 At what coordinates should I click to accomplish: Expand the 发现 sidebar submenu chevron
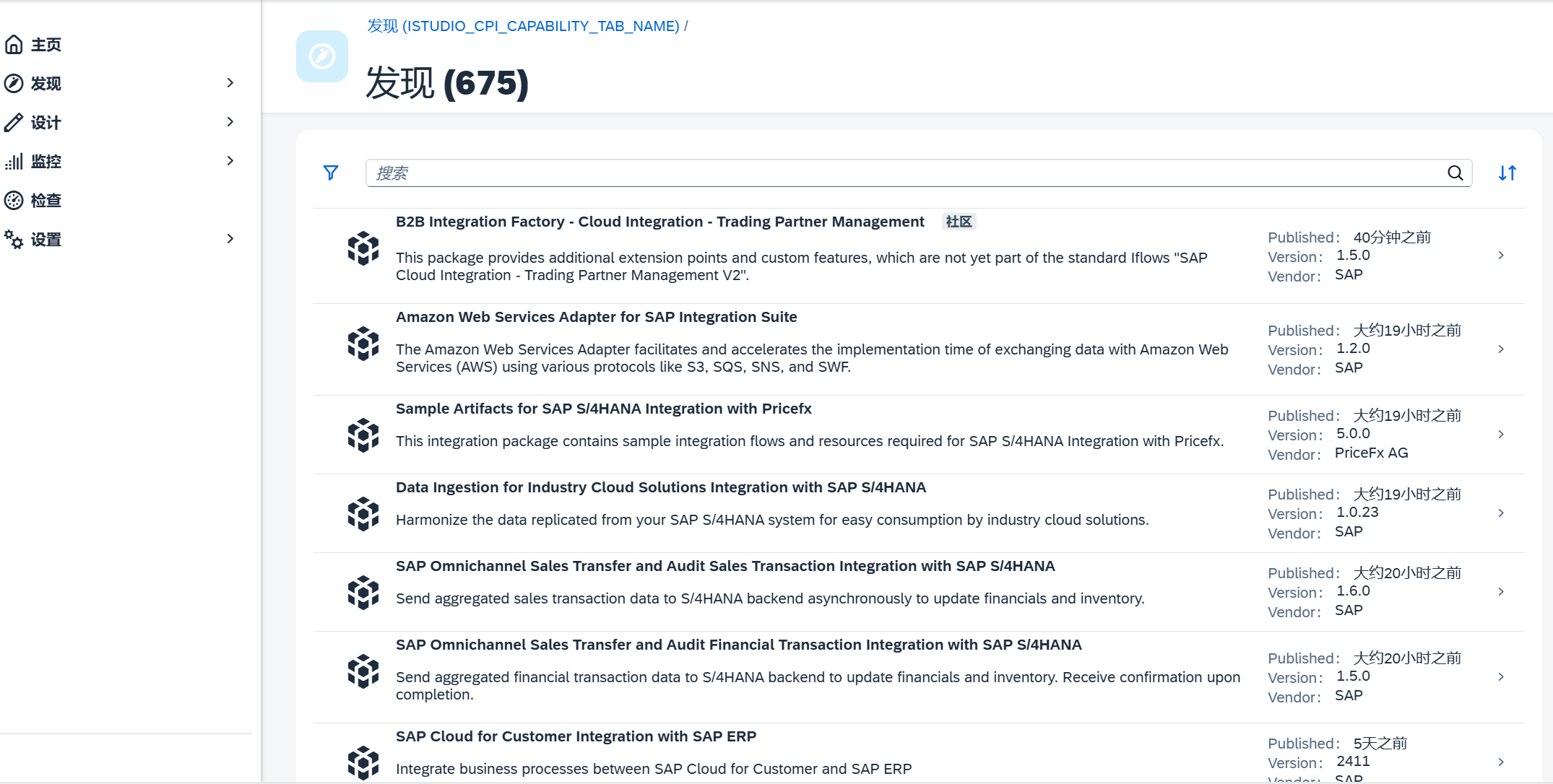230,83
